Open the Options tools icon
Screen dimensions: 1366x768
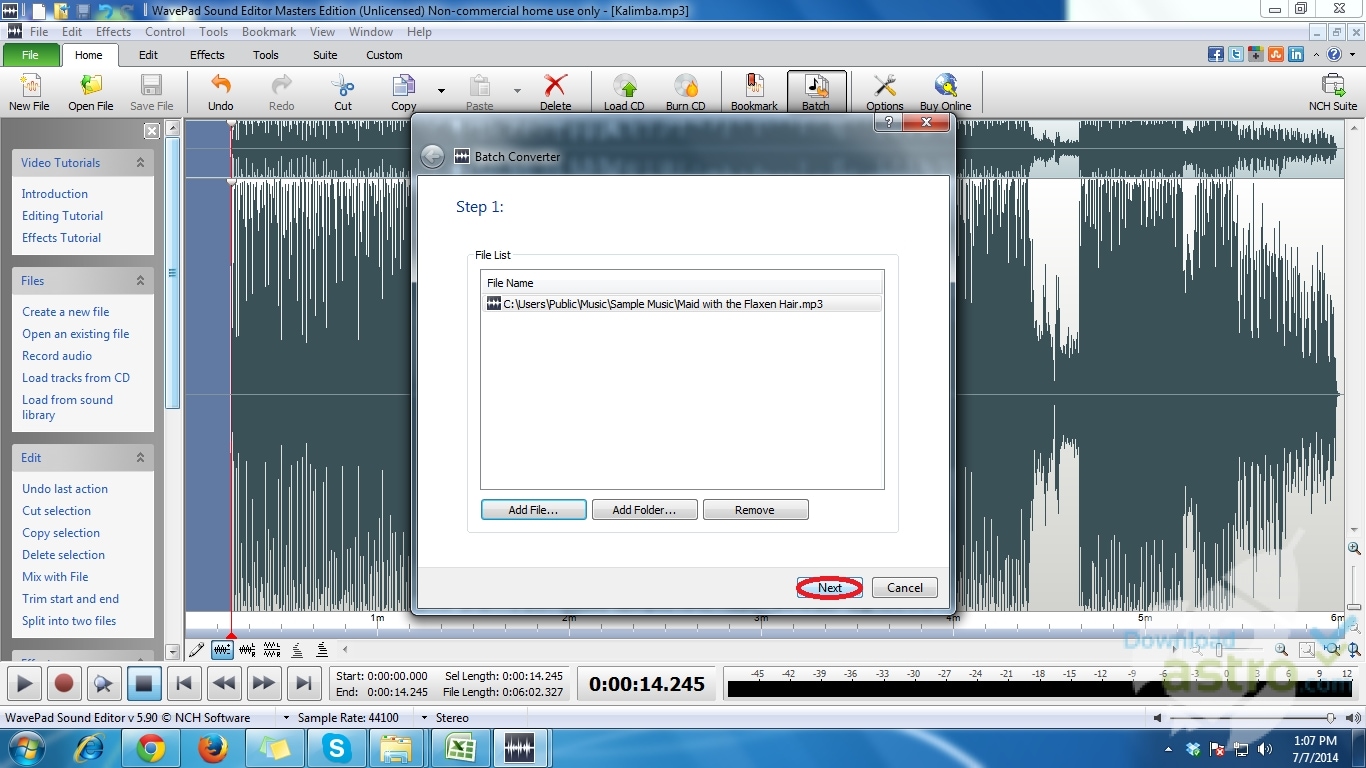(885, 86)
